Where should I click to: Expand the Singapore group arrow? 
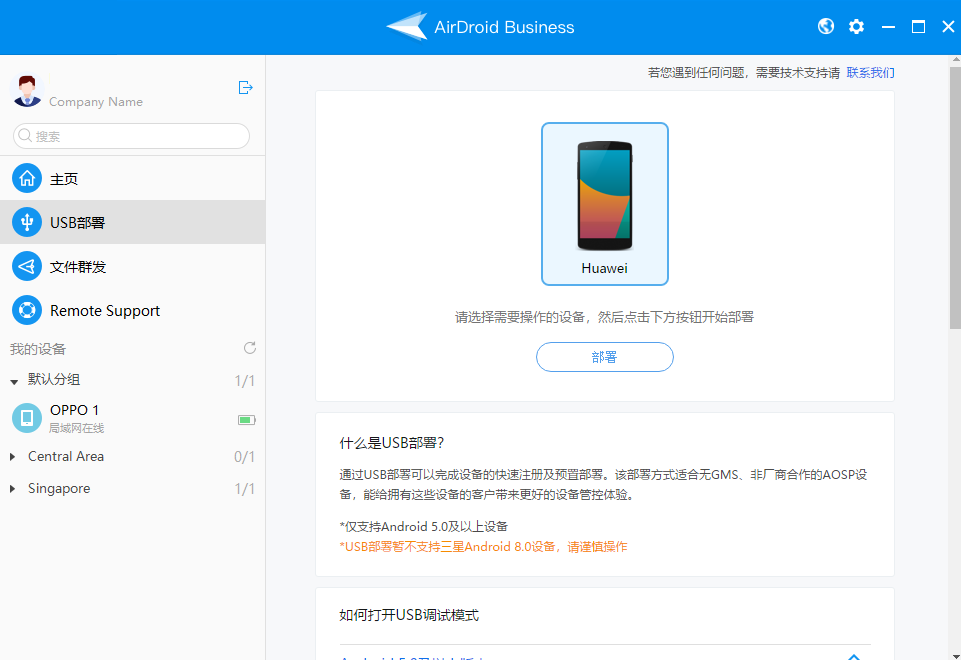12,488
